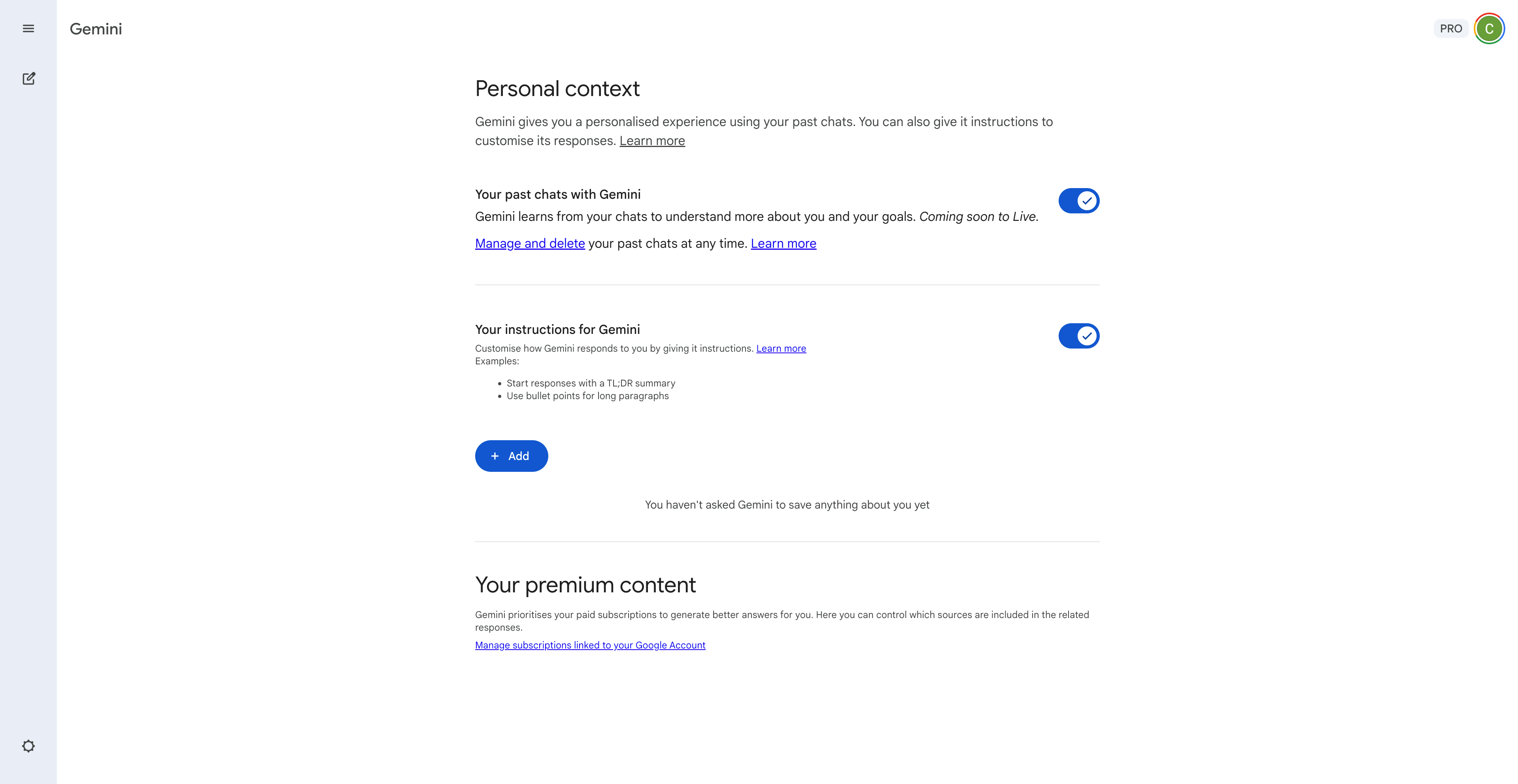The height and width of the screenshot is (784, 1518).
Task: Click the "Your instructions for Gemini" label
Action: tap(557, 329)
